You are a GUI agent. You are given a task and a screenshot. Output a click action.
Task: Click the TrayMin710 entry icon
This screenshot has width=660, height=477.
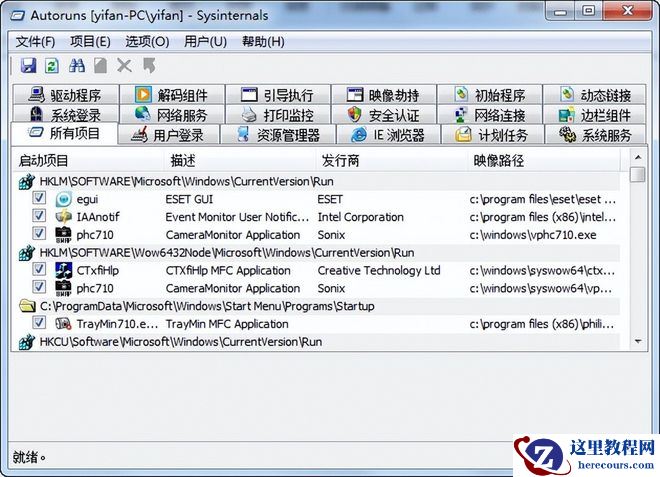tap(64, 324)
